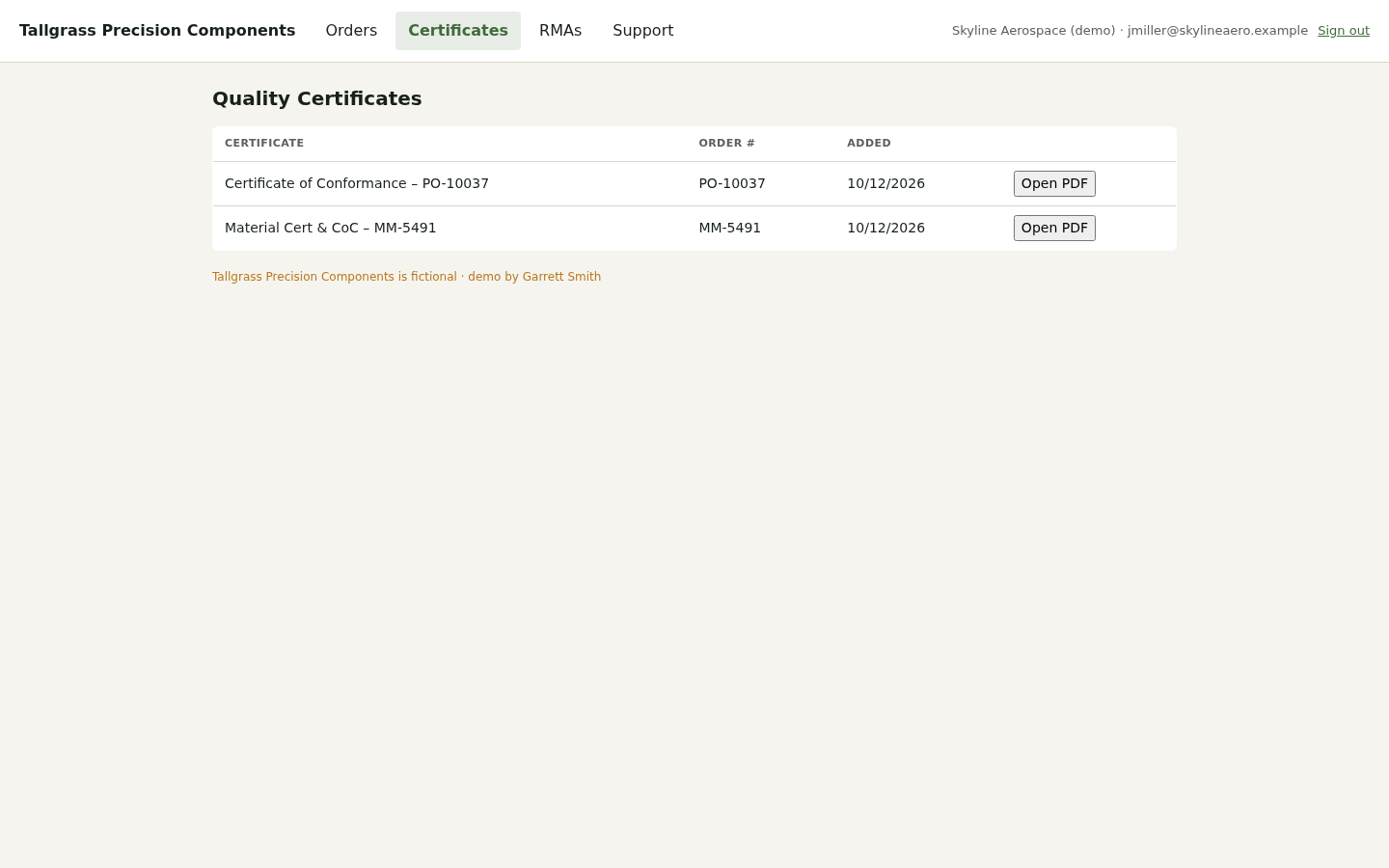Open PDF for MM-5491 material cert
Image resolution: width=1389 pixels, height=868 pixels.
1054,228
